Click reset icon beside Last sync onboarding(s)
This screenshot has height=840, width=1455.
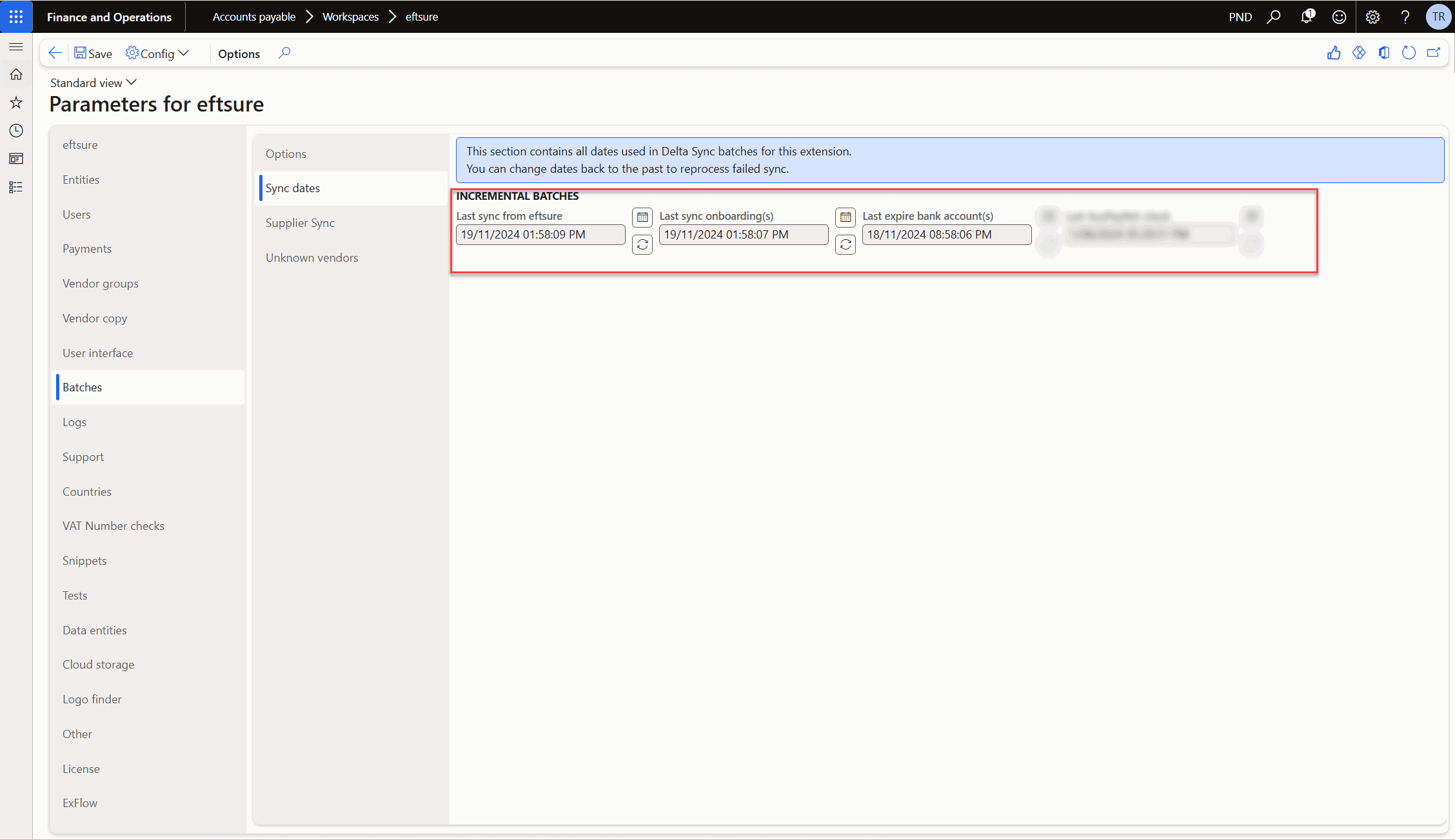click(846, 245)
